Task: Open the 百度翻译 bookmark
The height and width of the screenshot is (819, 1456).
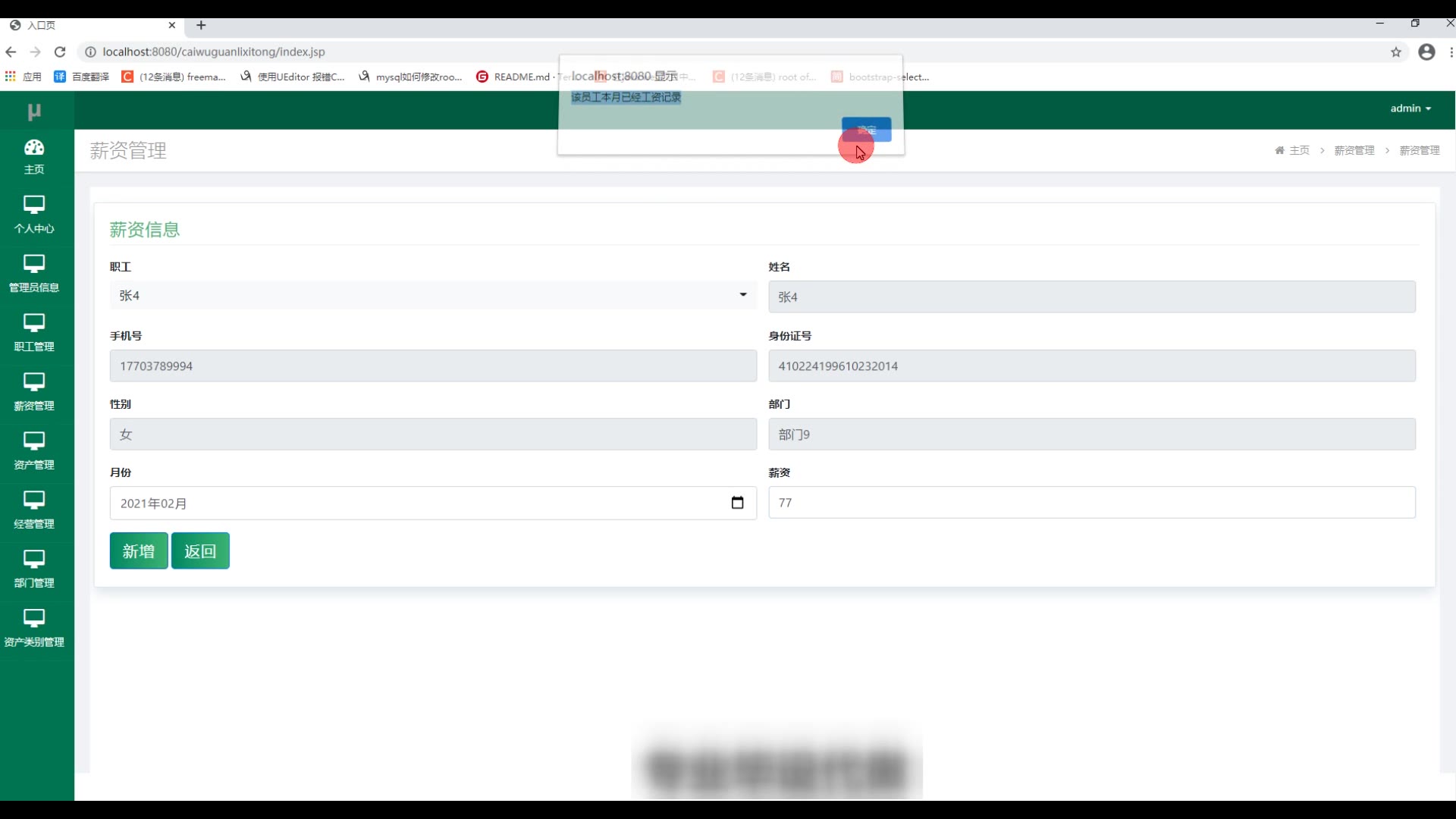Action: pyautogui.click(x=82, y=77)
